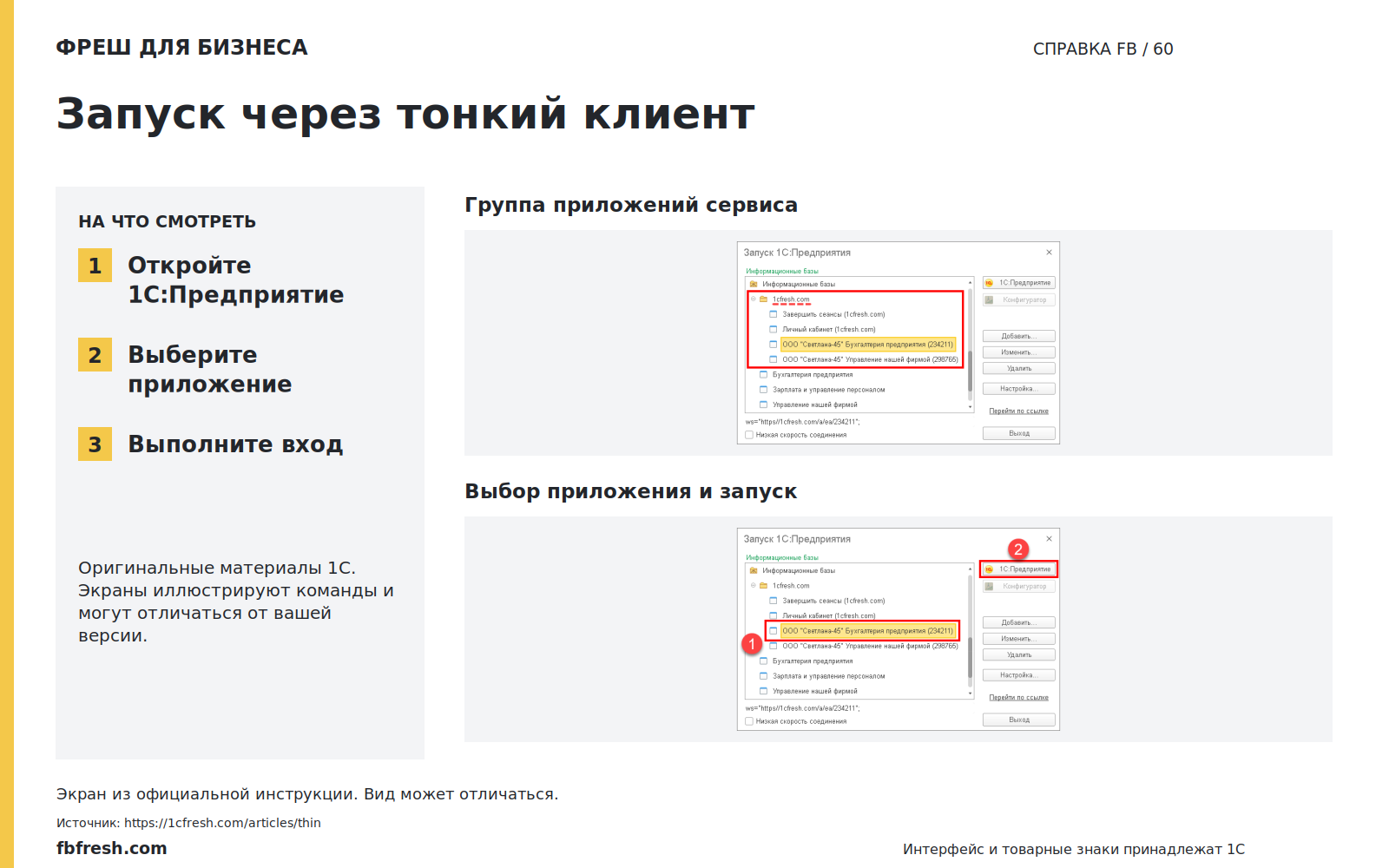Follow Перейти по ссылке in Выбор приложения и запуск dialog
The height and width of the screenshot is (868, 1389).
coord(1018,698)
